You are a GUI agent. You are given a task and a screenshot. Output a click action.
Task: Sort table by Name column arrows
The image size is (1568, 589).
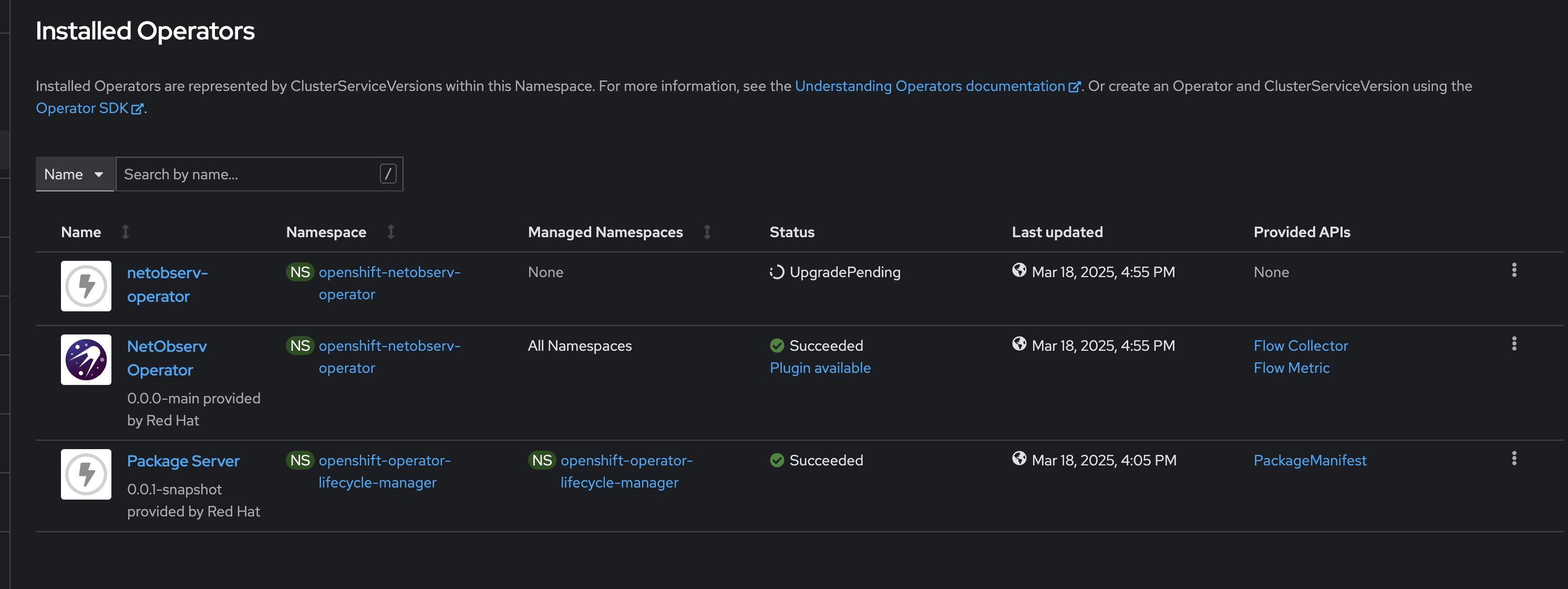click(x=126, y=232)
